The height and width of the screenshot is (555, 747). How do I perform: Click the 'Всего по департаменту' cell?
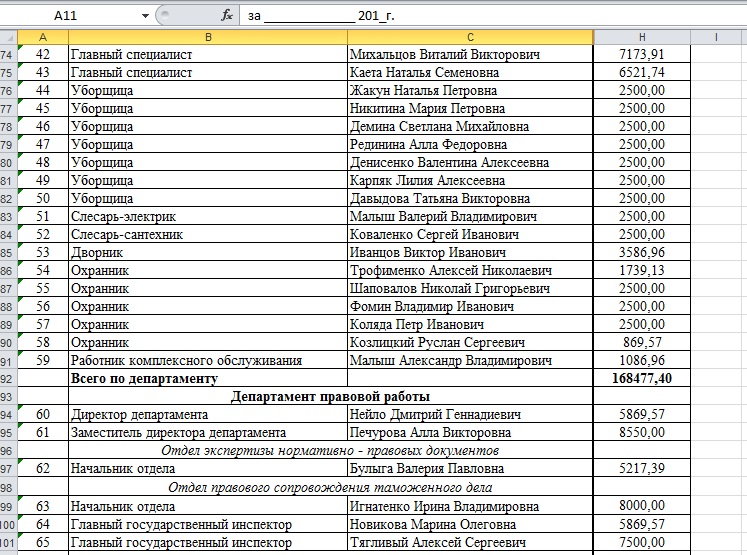207,379
